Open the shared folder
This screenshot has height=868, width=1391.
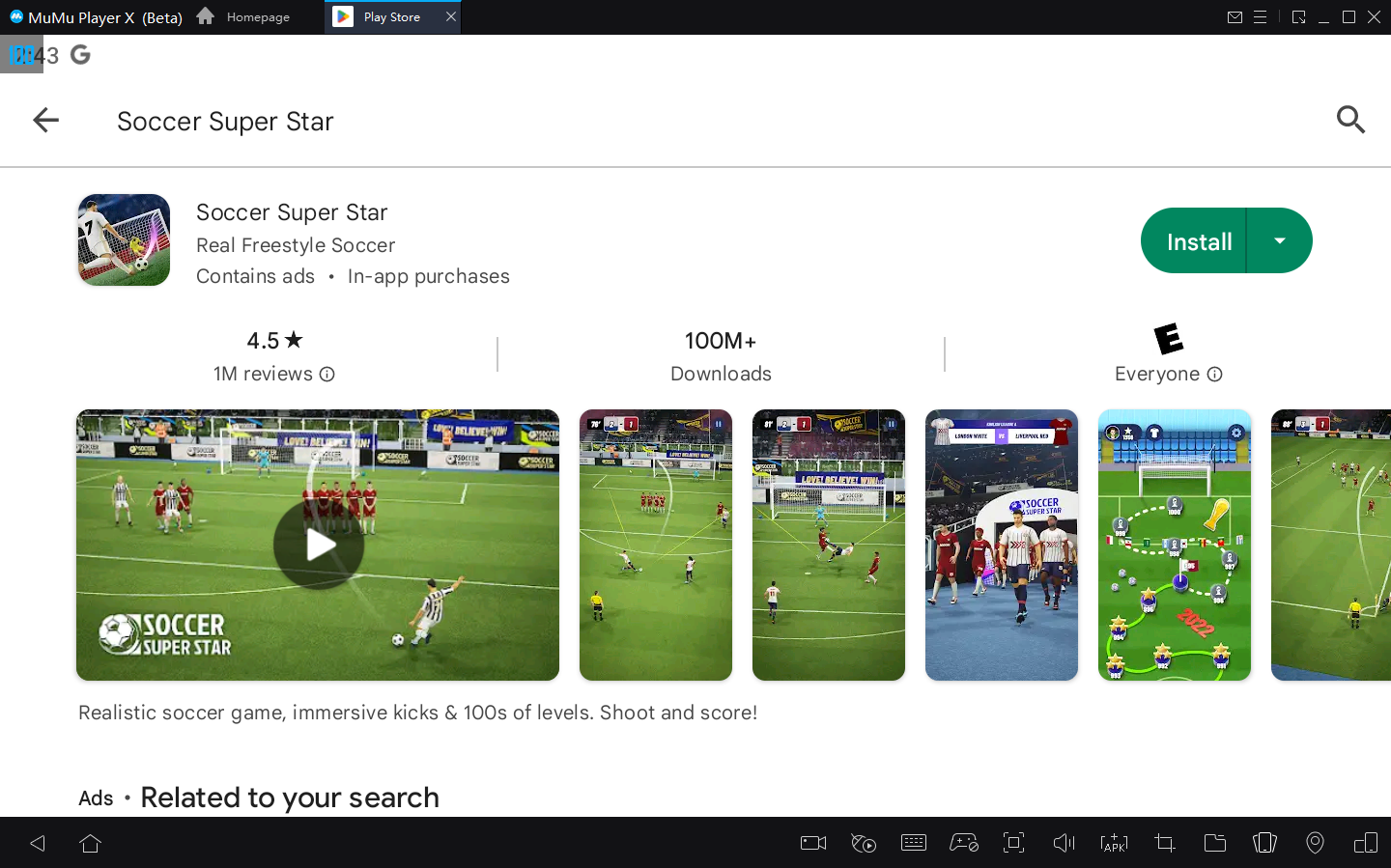(x=1214, y=842)
